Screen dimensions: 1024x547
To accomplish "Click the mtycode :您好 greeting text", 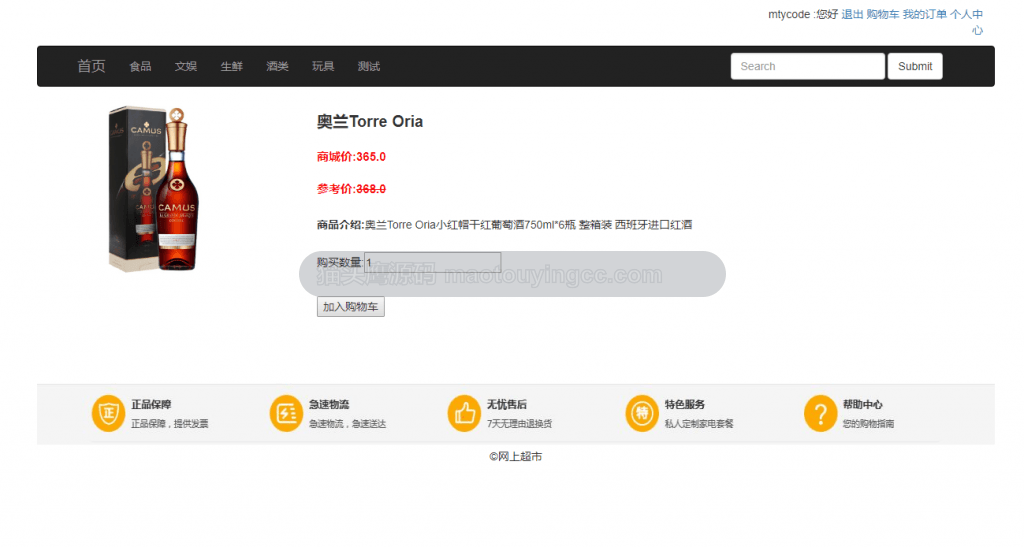I will pyautogui.click(x=803, y=14).
